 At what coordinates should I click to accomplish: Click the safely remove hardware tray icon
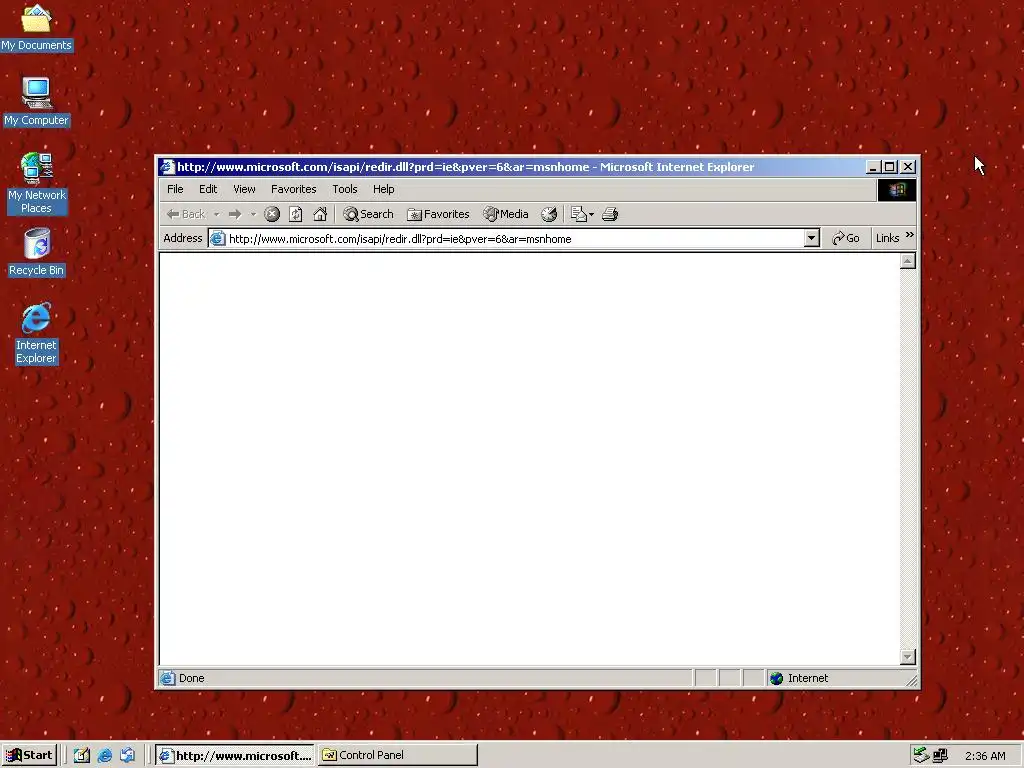[921, 756]
